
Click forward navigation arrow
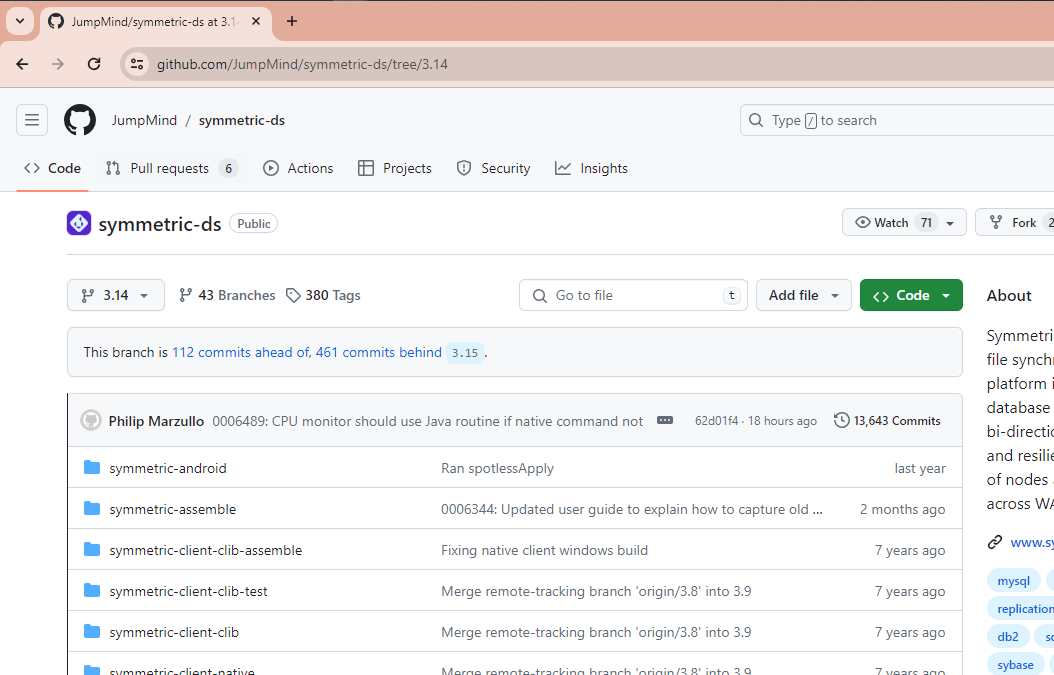coord(58,64)
